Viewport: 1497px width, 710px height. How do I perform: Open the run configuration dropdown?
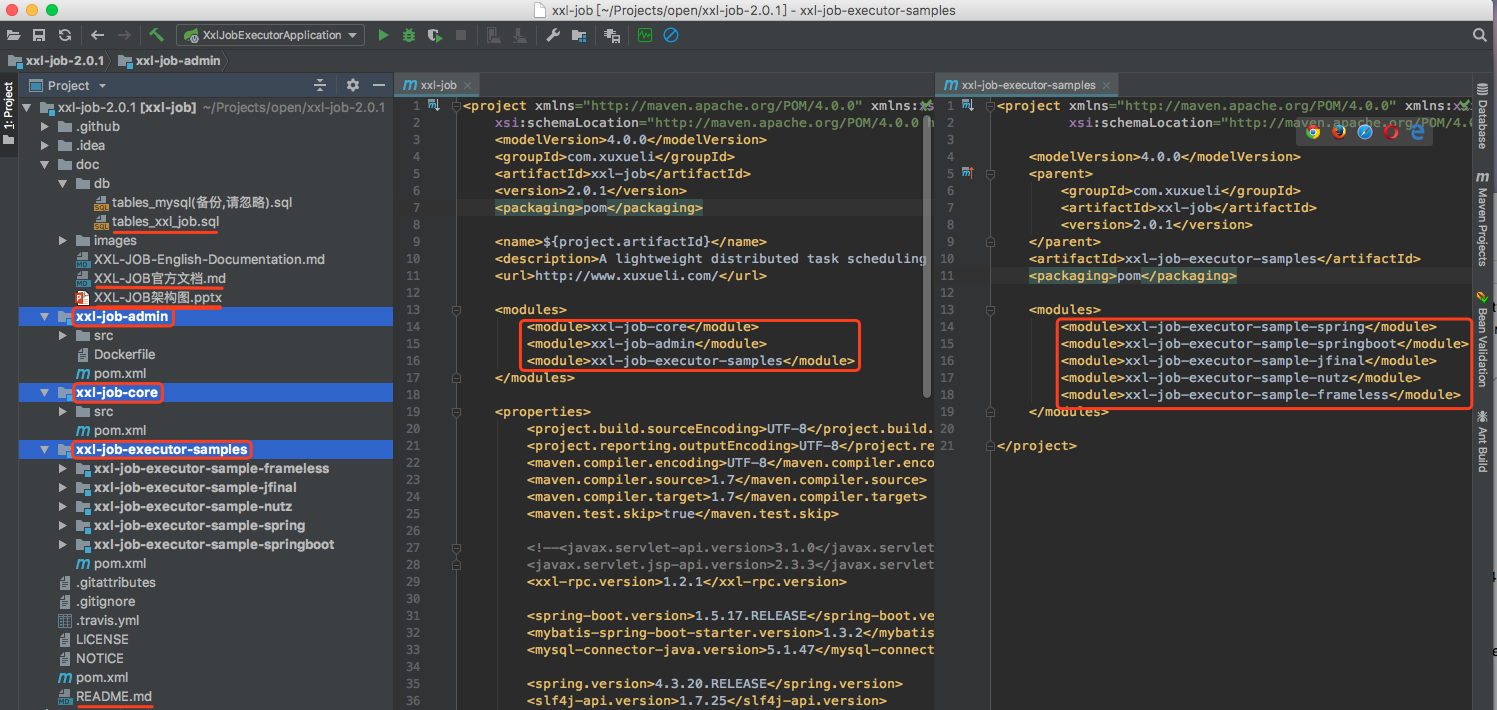tap(272, 35)
